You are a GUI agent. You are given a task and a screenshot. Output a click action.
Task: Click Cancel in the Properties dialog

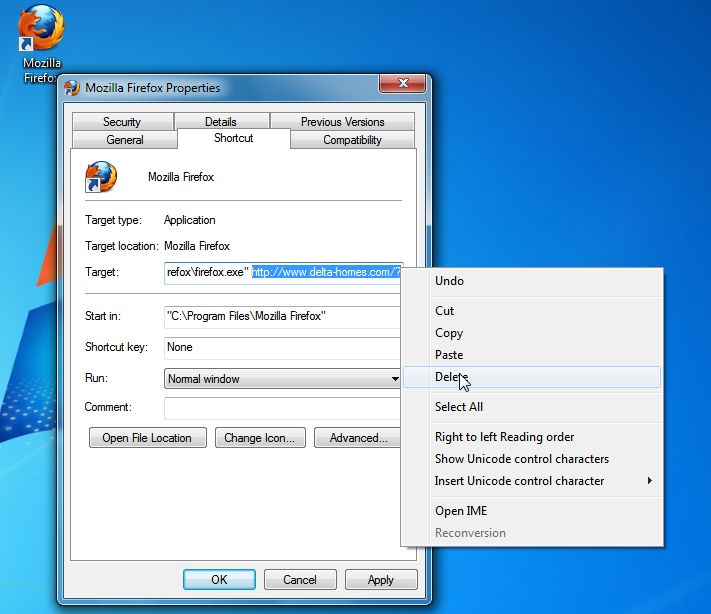300,580
